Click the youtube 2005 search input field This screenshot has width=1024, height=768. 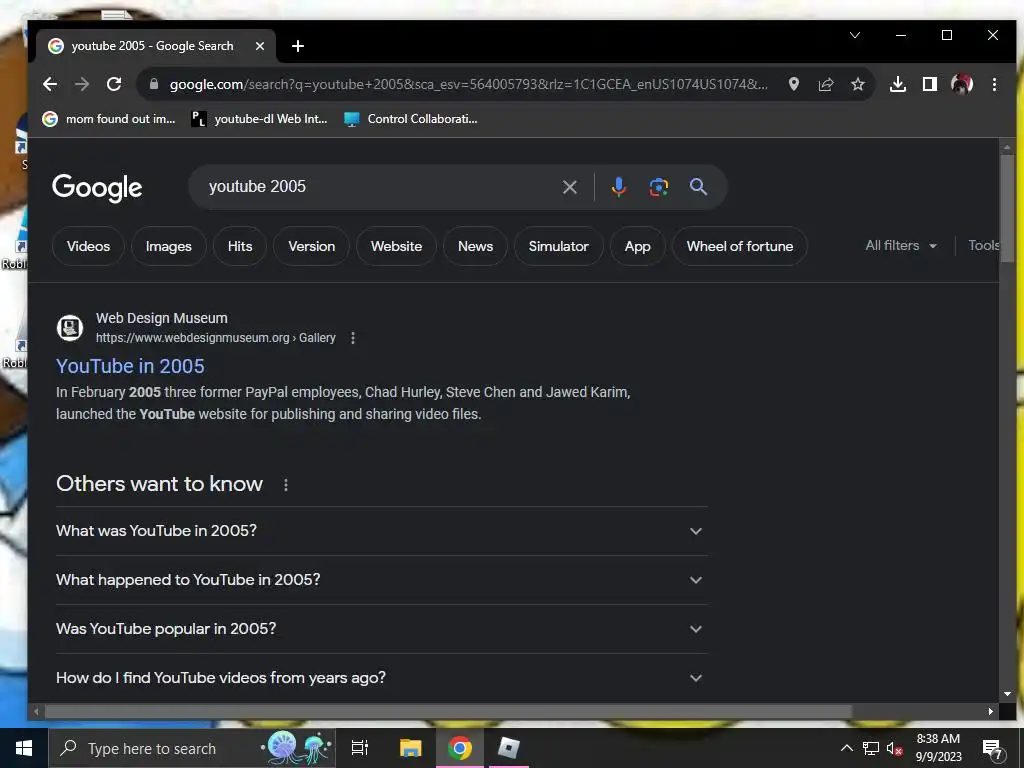[379, 187]
